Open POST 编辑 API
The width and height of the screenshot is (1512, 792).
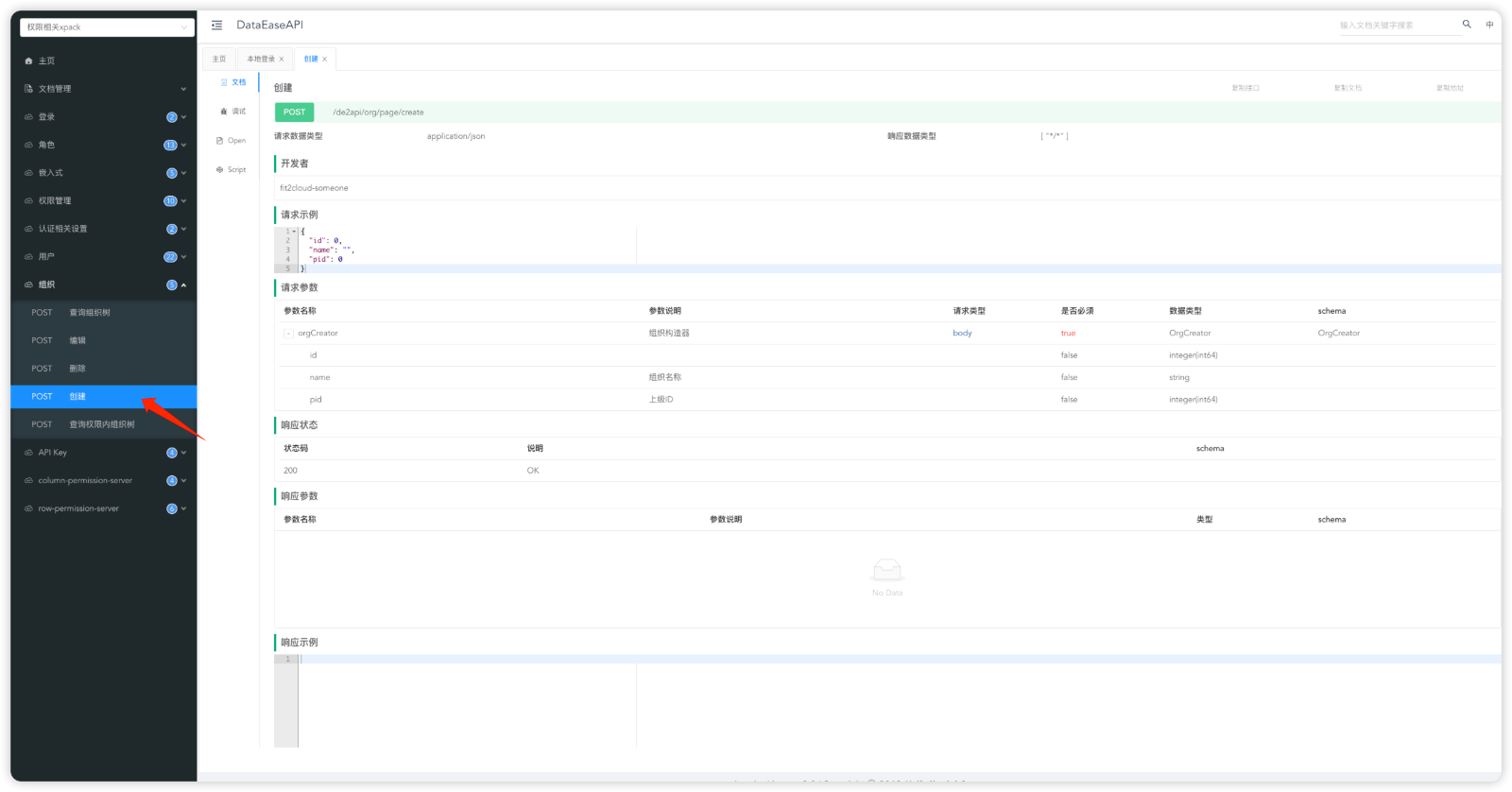point(104,340)
